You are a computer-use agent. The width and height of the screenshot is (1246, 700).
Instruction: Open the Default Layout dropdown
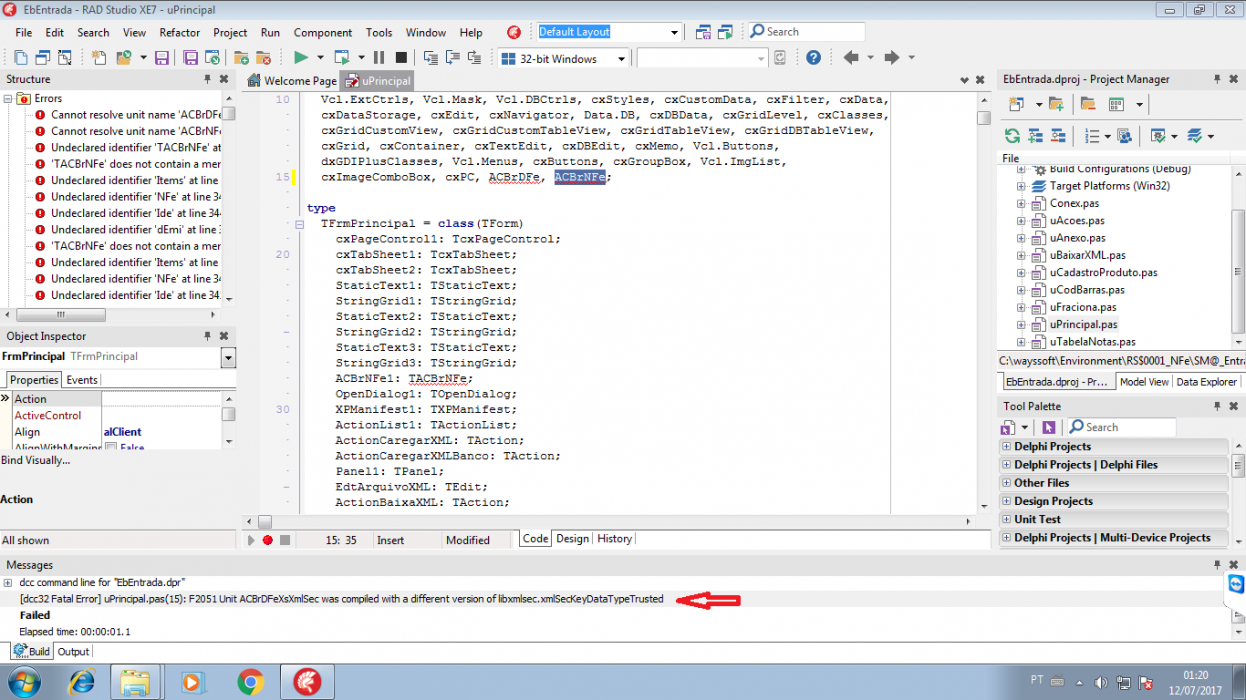[675, 32]
